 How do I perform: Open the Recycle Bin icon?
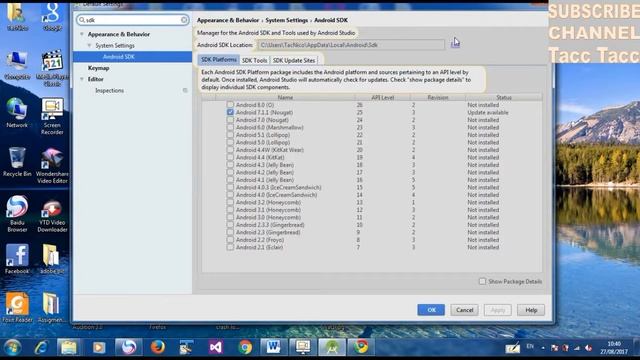pyautogui.click(x=17, y=162)
